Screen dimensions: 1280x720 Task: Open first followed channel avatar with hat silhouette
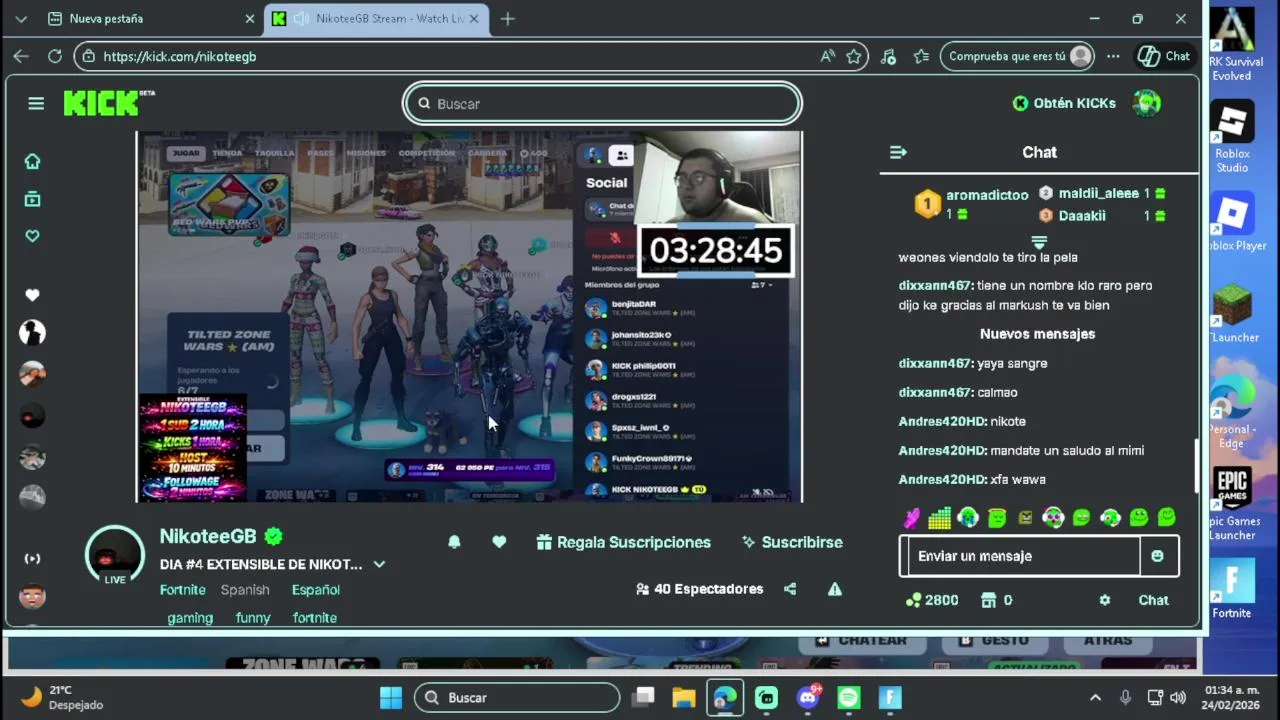pyautogui.click(x=32, y=333)
